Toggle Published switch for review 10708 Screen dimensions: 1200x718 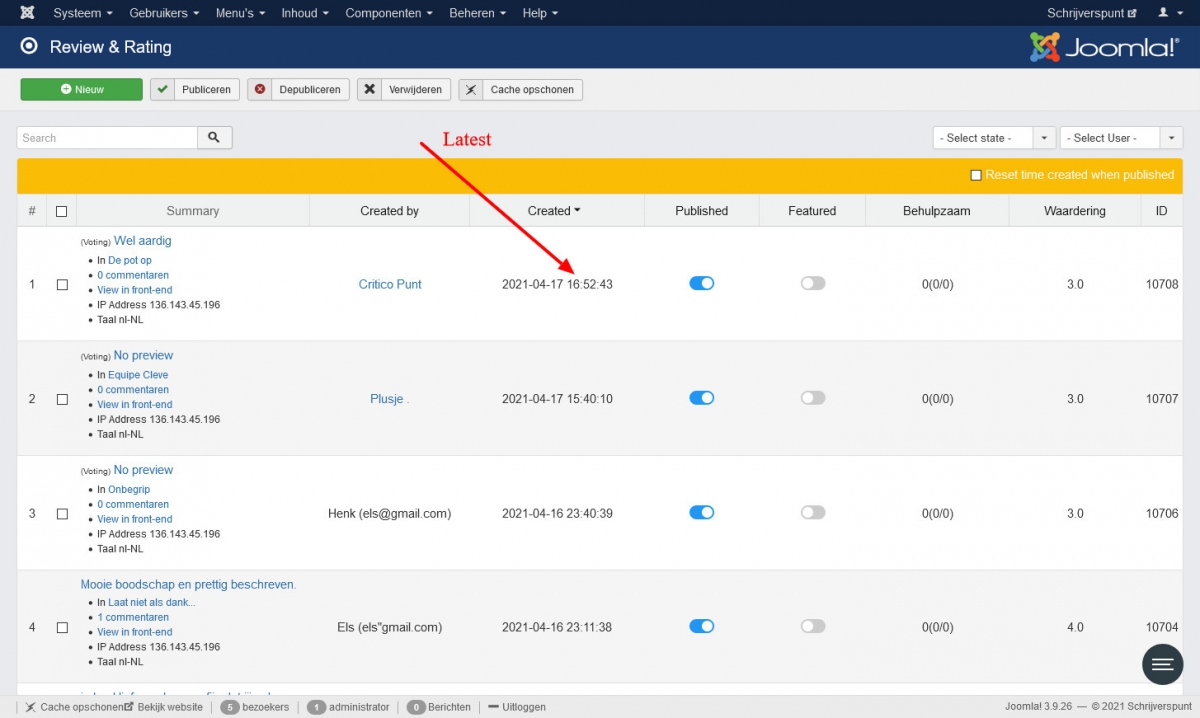point(702,284)
